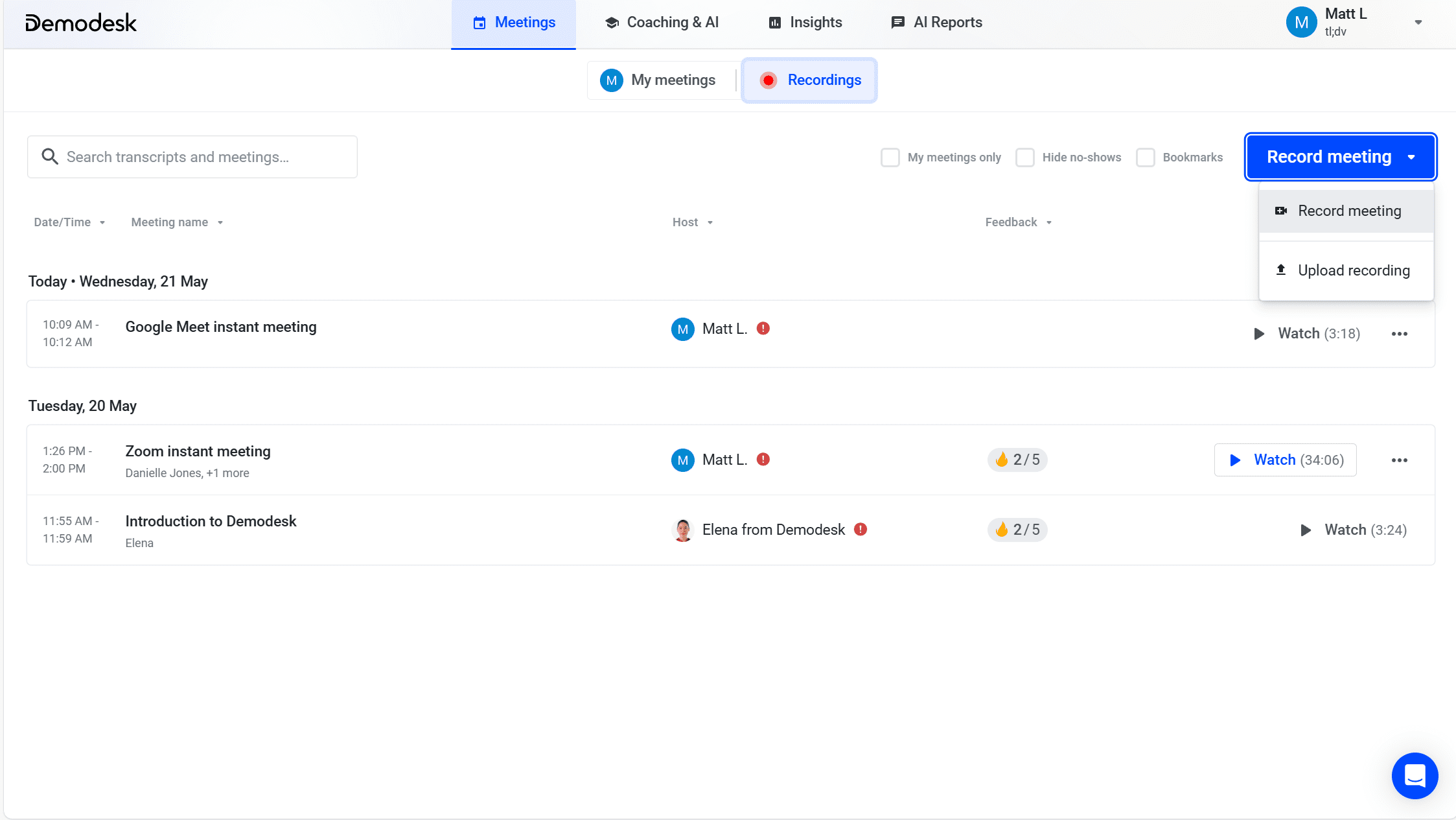Viewport: 1456px width, 820px height.
Task: Enable the My meetings only checkbox
Action: click(890, 158)
